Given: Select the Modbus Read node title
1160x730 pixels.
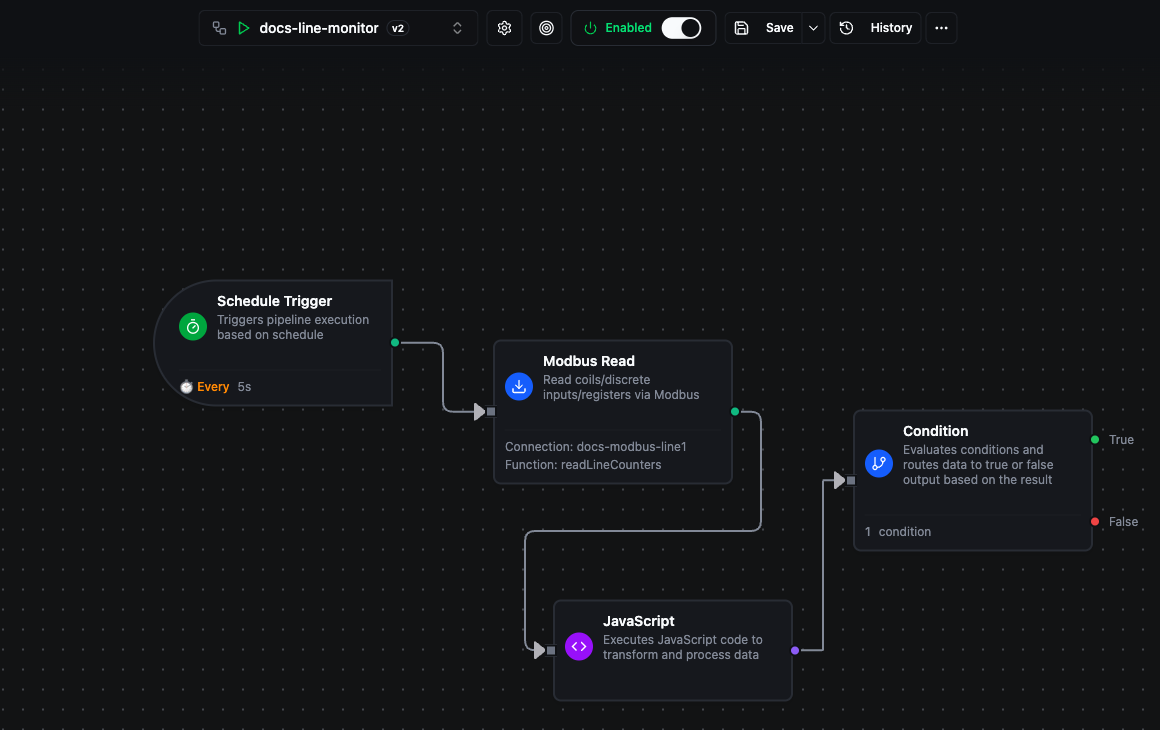Looking at the screenshot, I should coord(589,361).
